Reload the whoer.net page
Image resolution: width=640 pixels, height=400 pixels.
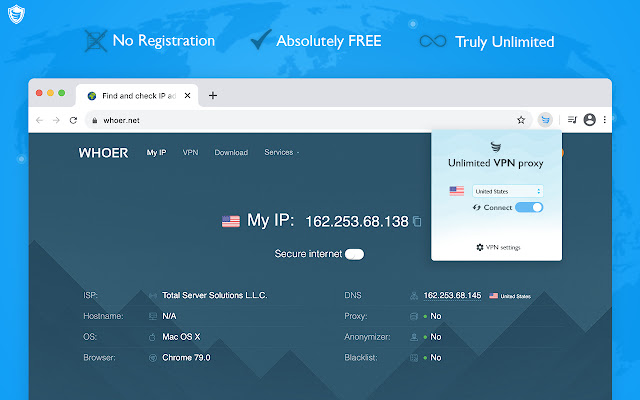[x=73, y=120]
